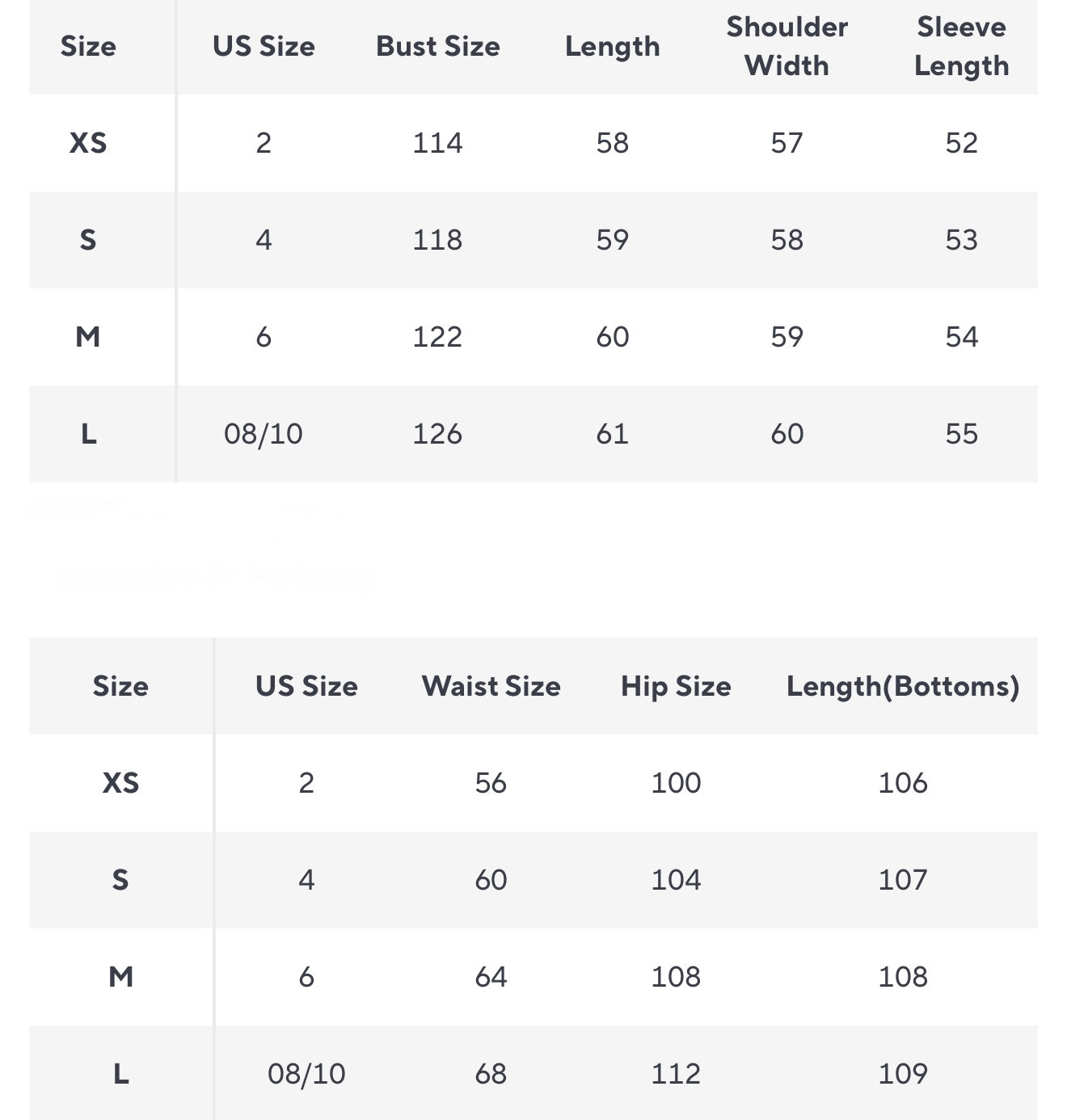The width and height of the screenshot is (1067, 1120).
Task: Click sleeve length value 52
Action: (961, 143)
